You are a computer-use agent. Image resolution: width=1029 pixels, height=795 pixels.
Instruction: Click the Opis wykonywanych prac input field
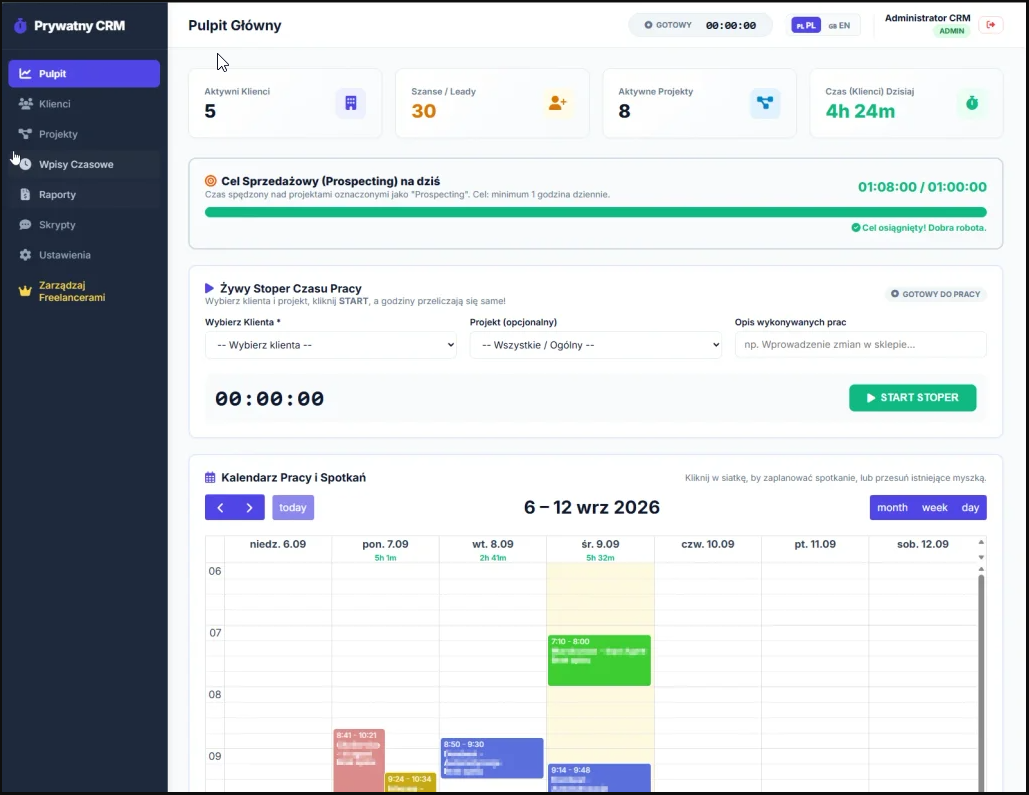[860, 345]
